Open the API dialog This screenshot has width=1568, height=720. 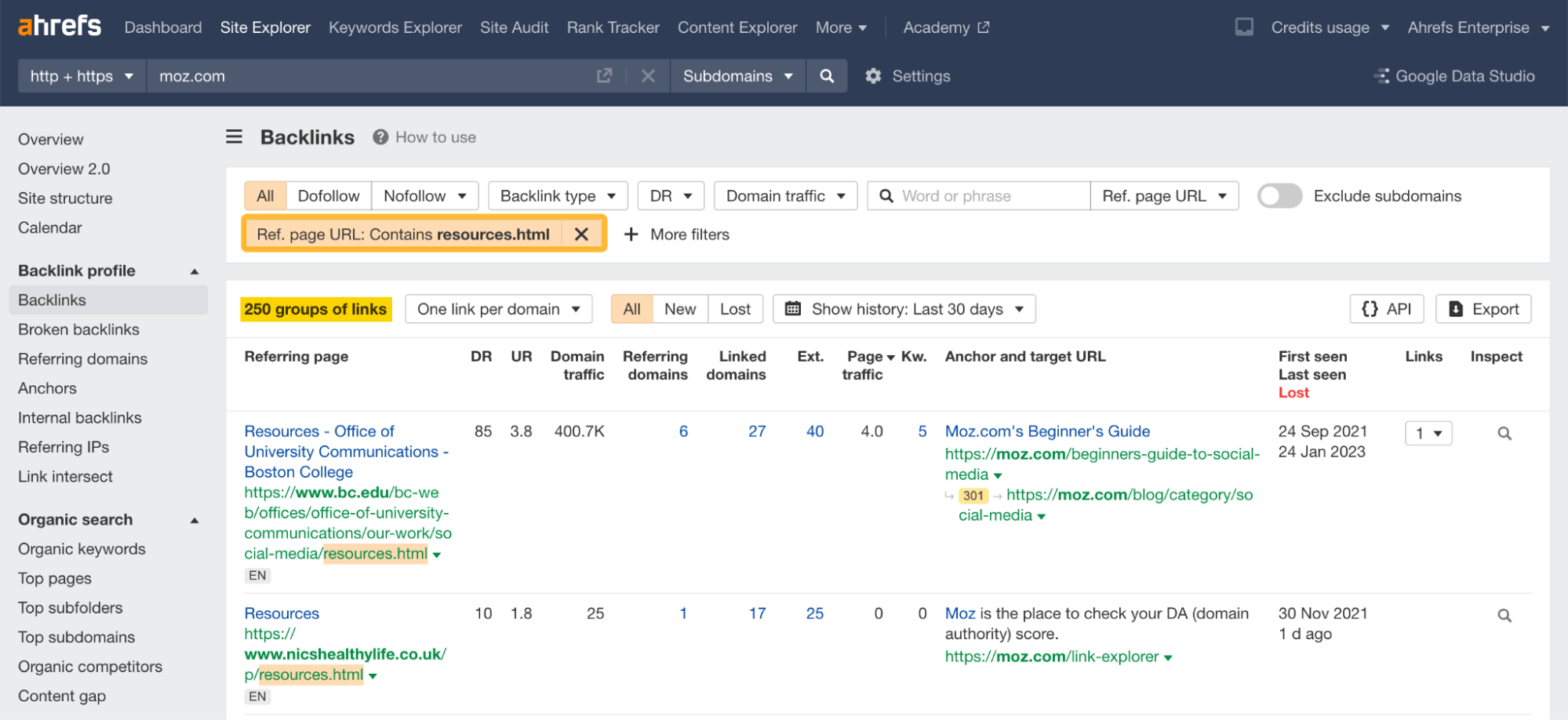(x=1386, y=308)
